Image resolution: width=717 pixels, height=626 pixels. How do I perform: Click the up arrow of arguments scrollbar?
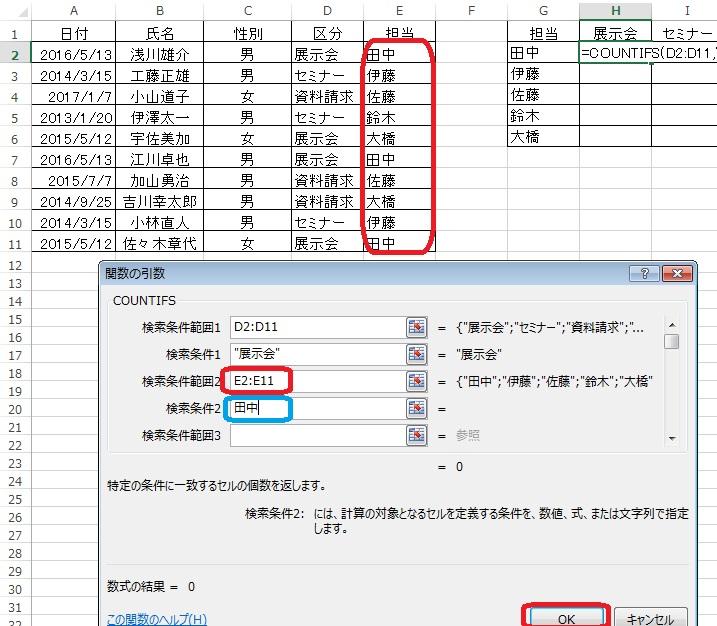(672, 324)
